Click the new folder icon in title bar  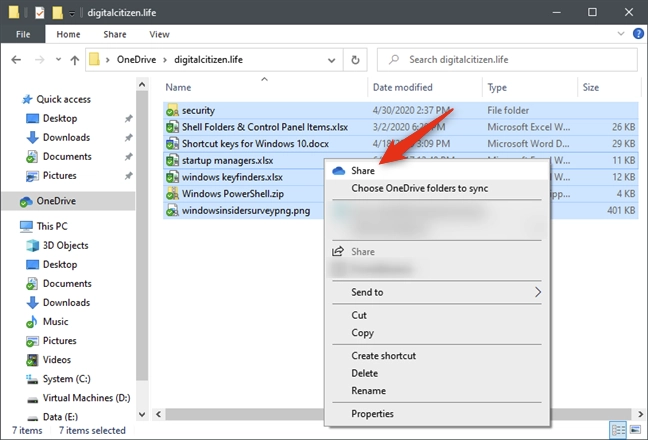57,12
